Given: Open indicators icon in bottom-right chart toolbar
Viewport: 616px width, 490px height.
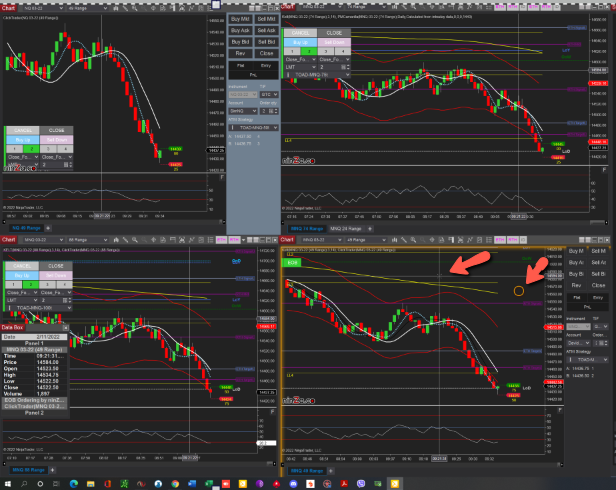Looking at the screenshot, I should tap(460, 240).
